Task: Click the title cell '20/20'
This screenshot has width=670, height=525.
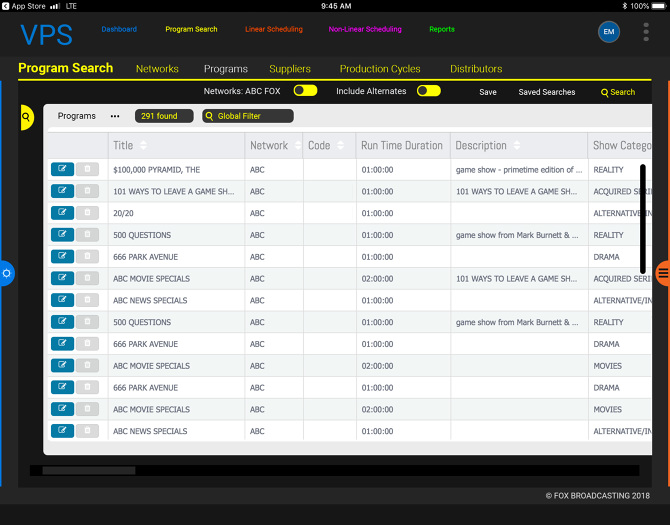Action: (123, 213)
